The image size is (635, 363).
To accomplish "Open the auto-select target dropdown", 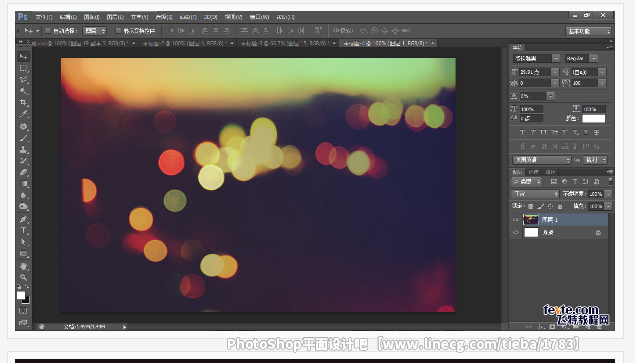I will coord(94,31).
